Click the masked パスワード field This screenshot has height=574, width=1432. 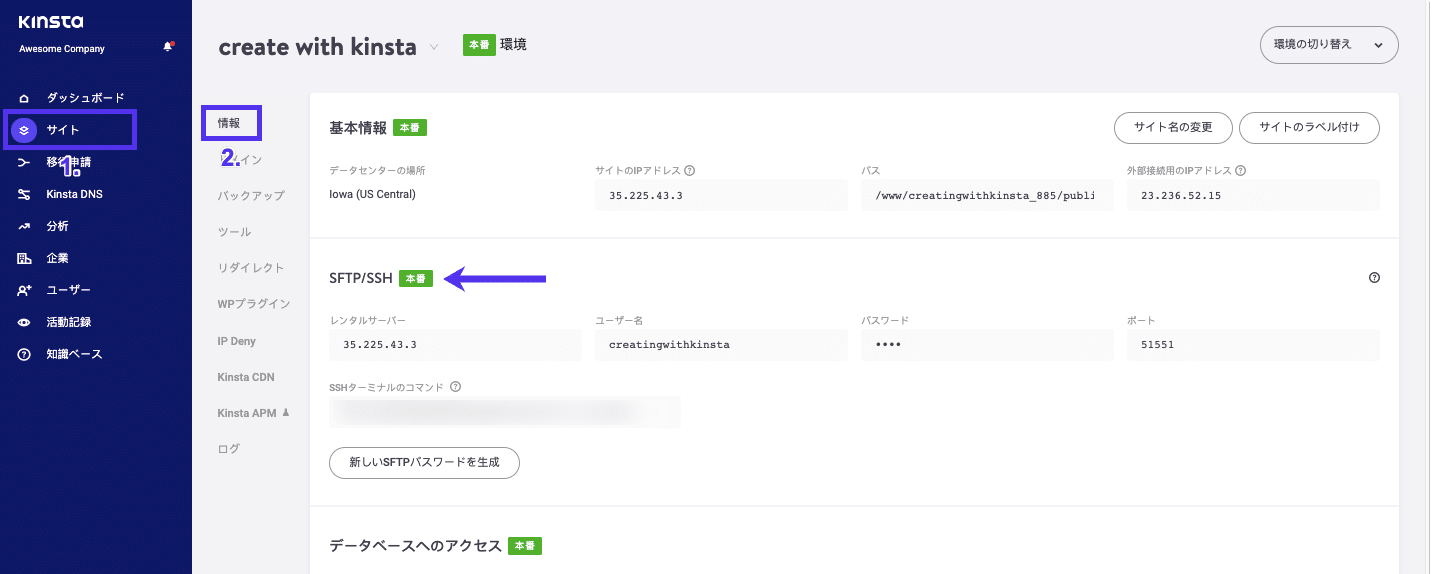[x=987, y=345]
